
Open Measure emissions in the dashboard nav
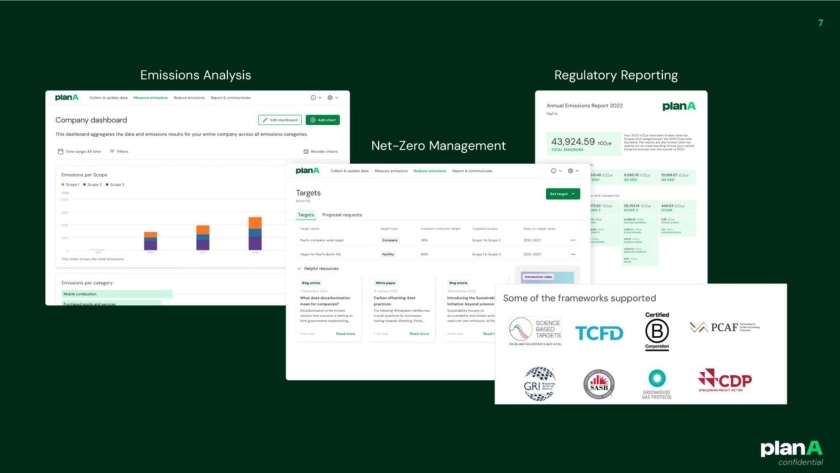pos(151,98)
